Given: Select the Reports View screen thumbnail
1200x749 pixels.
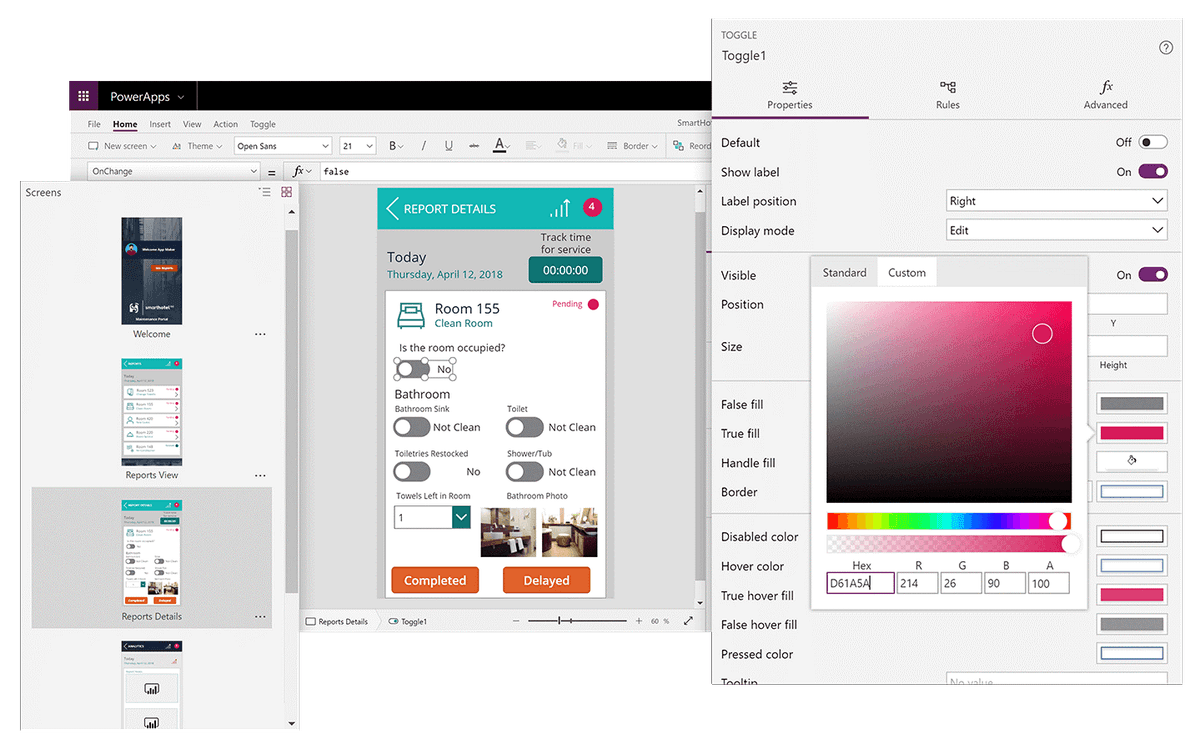Looking at the screenshot, I should (x=152, y=414).
